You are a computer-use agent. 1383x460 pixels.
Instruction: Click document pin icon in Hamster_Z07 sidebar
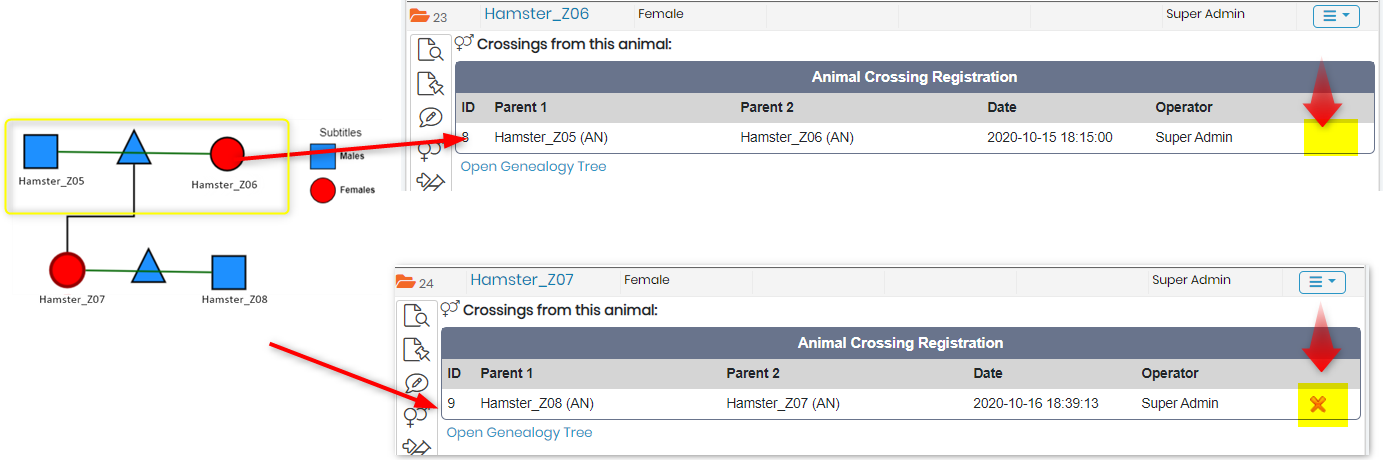pos(416,350)
